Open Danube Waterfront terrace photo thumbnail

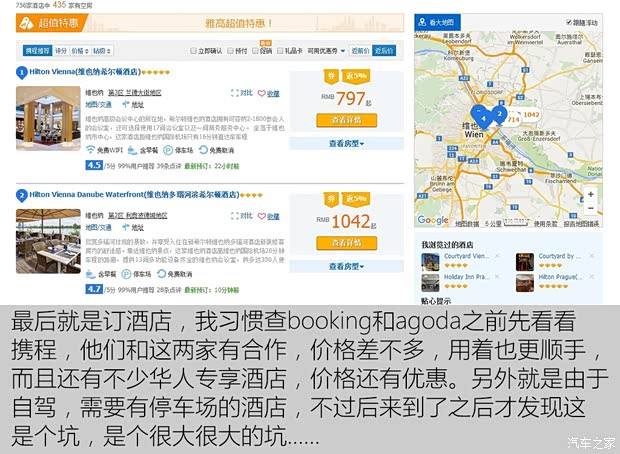pyautogui.click(x=48, y=241)
